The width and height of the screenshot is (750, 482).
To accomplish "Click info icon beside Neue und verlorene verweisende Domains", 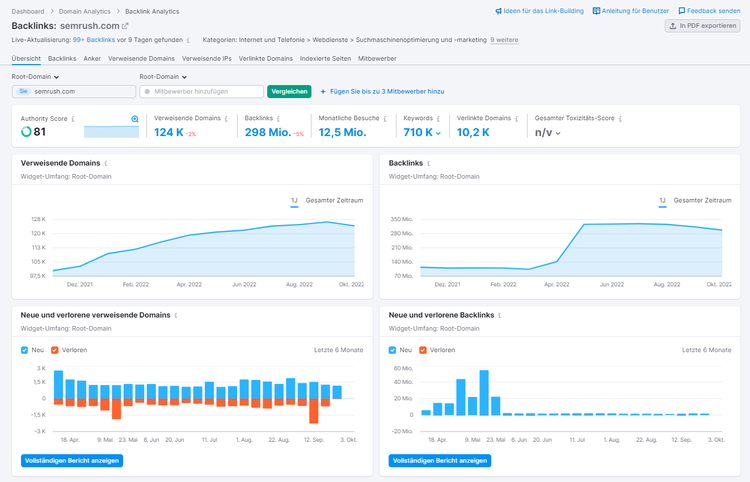I will point(176,316).
